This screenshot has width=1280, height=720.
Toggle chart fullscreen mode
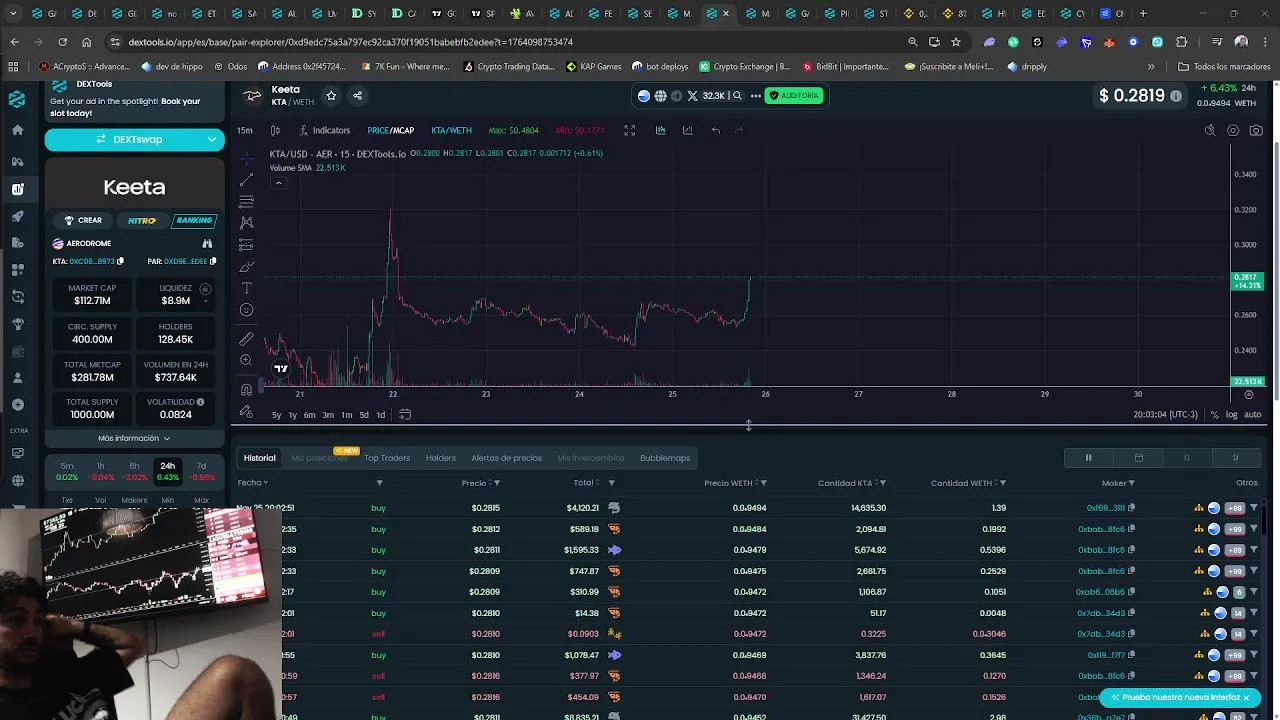[x=629, y=130]
